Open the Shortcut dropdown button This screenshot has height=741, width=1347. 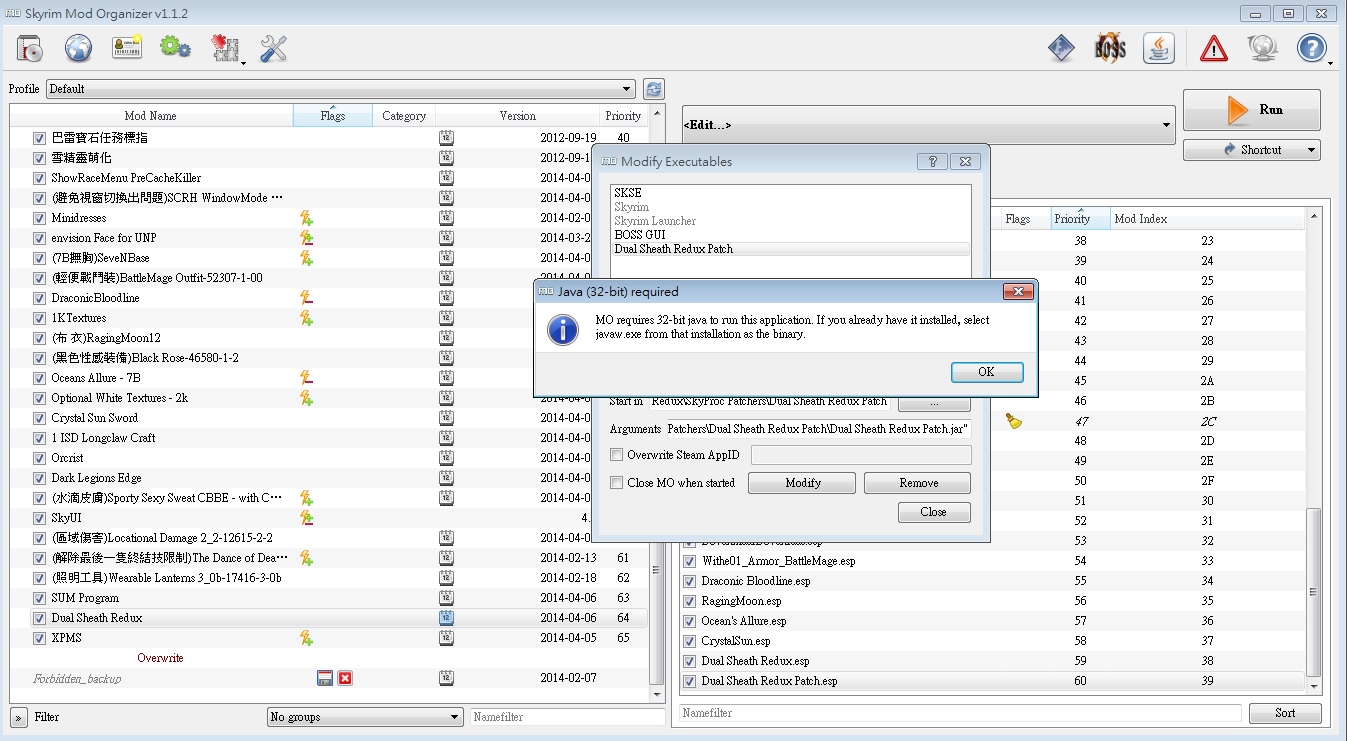[1251, 150]
